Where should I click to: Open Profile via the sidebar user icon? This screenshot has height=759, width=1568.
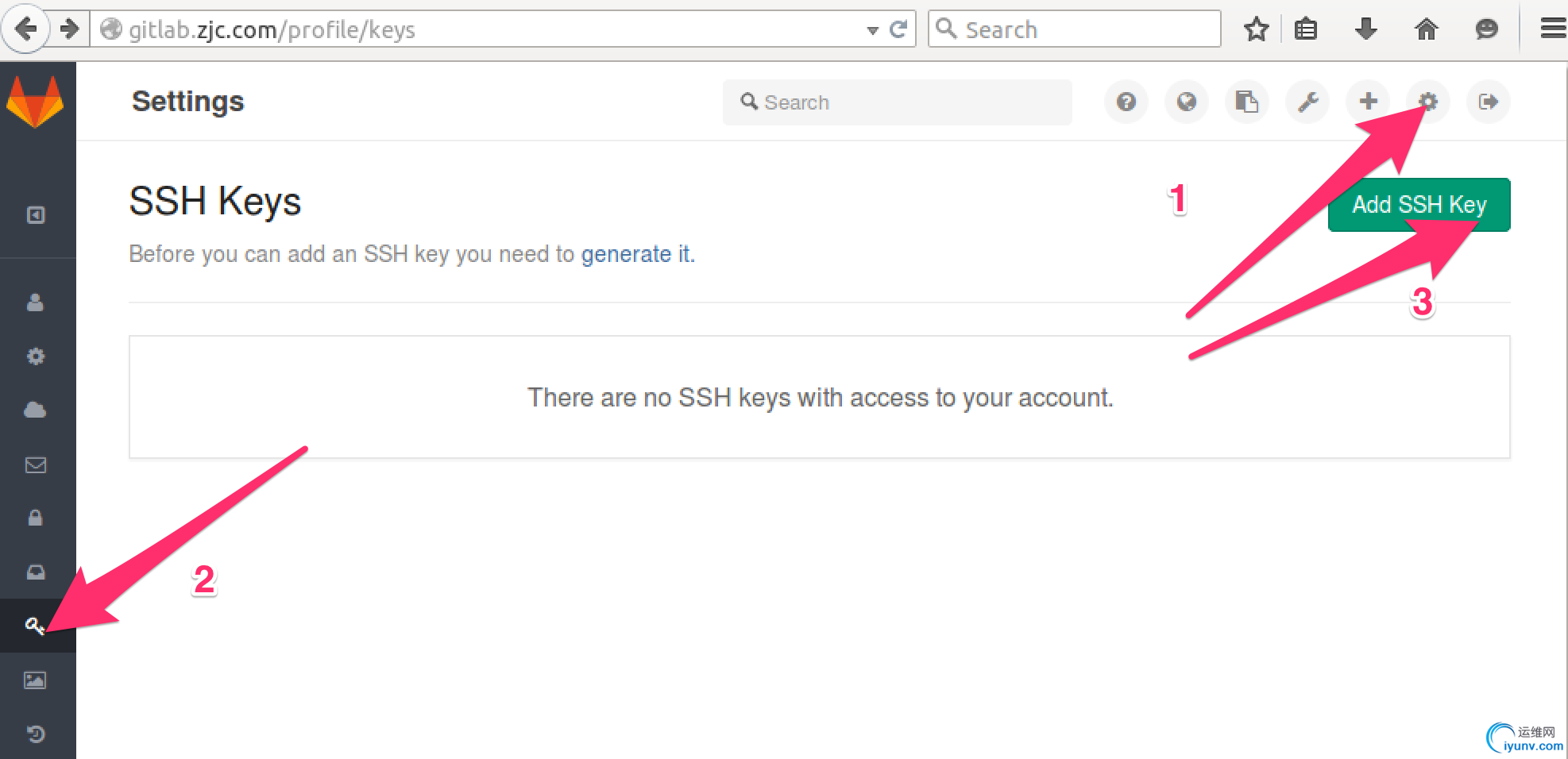point(35,302)
